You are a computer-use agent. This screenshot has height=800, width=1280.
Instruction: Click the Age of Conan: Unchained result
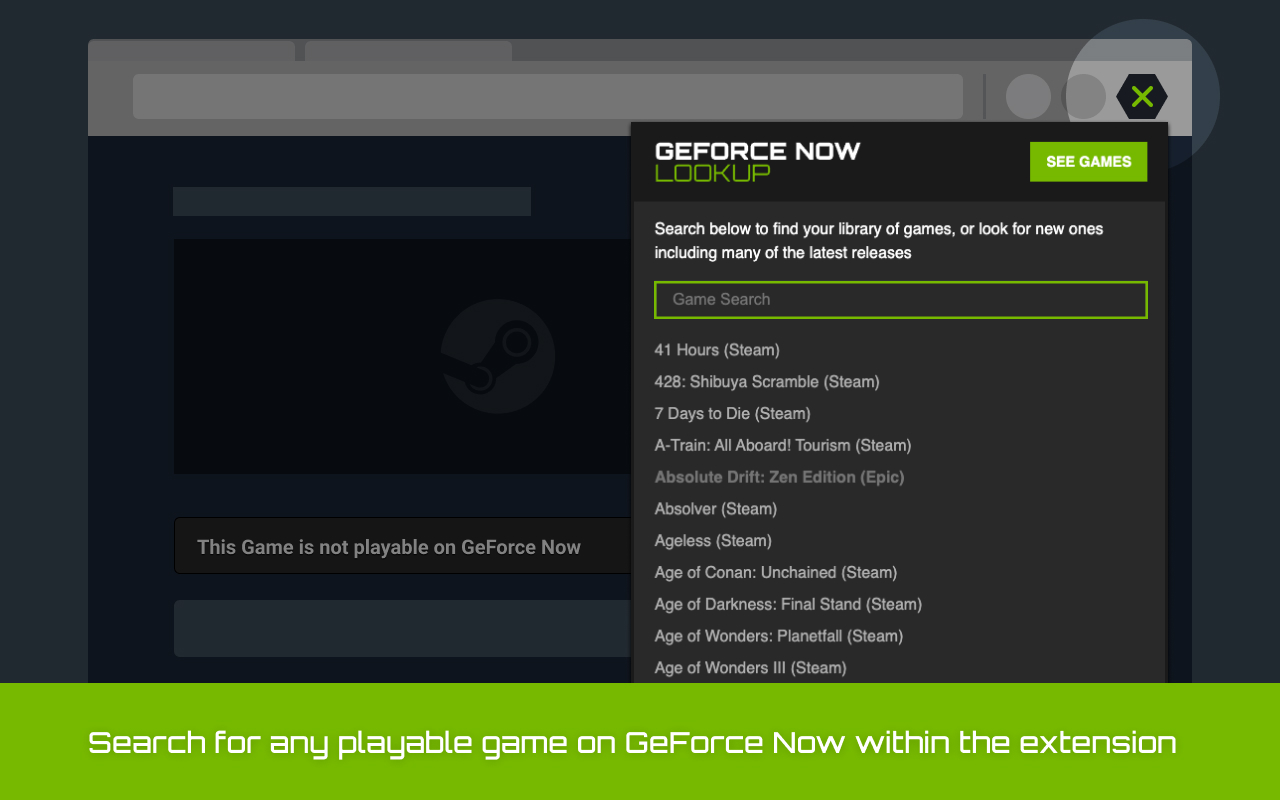tap(775, 572)
